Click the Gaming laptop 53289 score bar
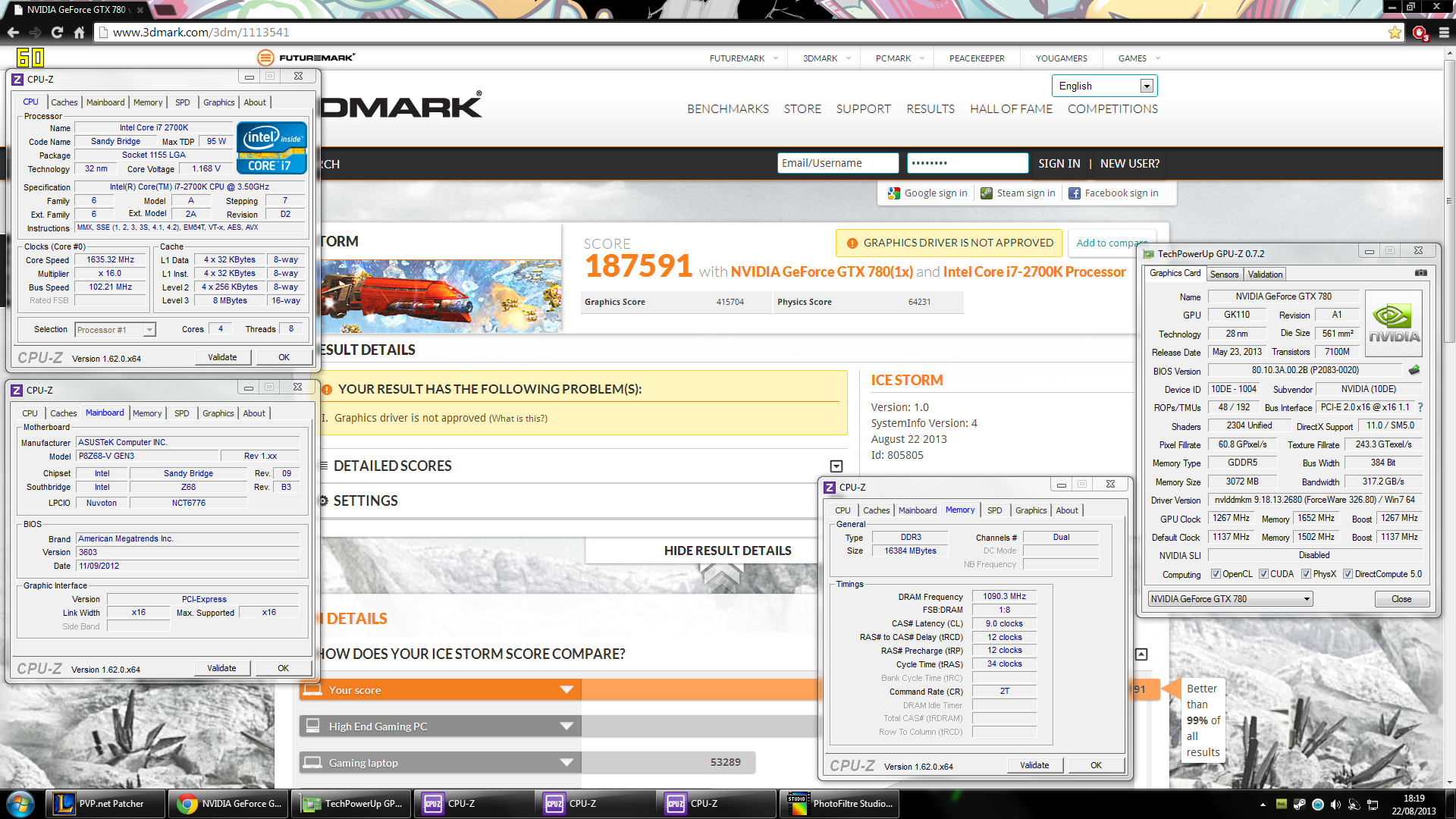Screen dimensions: 1456x819 click(668, 762)
